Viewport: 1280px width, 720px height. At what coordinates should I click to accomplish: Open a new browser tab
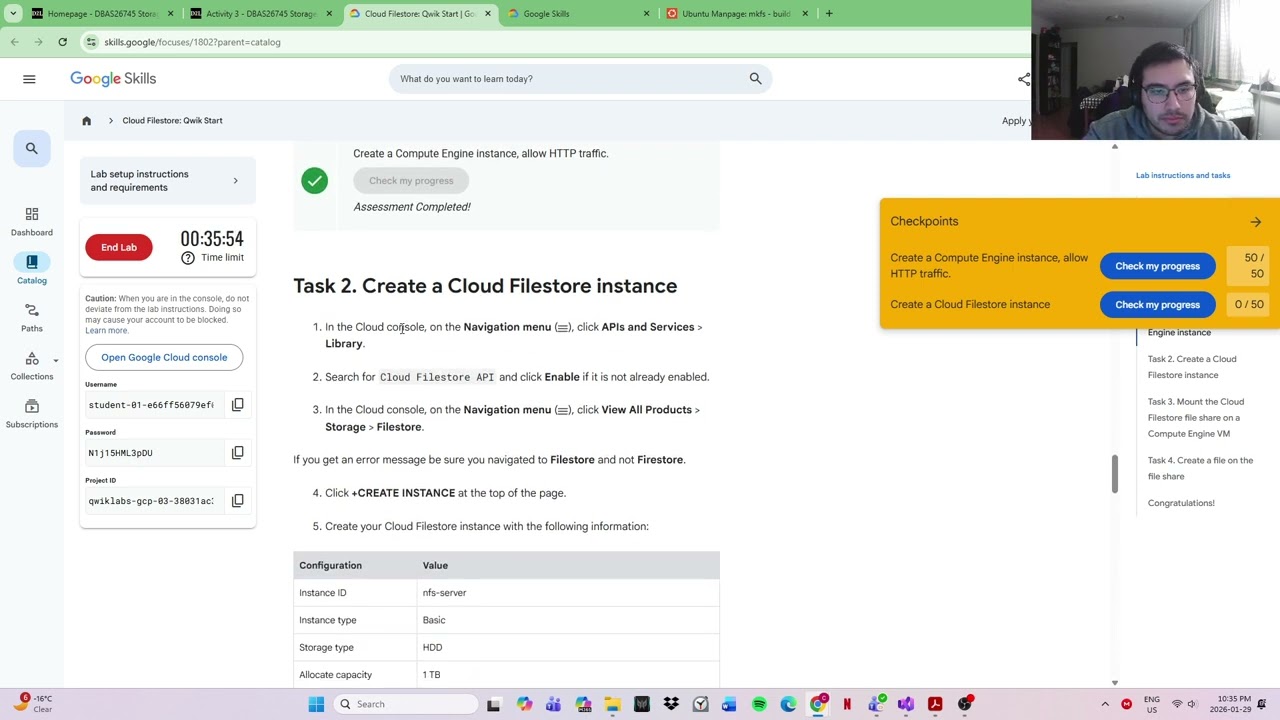(829, 14)
